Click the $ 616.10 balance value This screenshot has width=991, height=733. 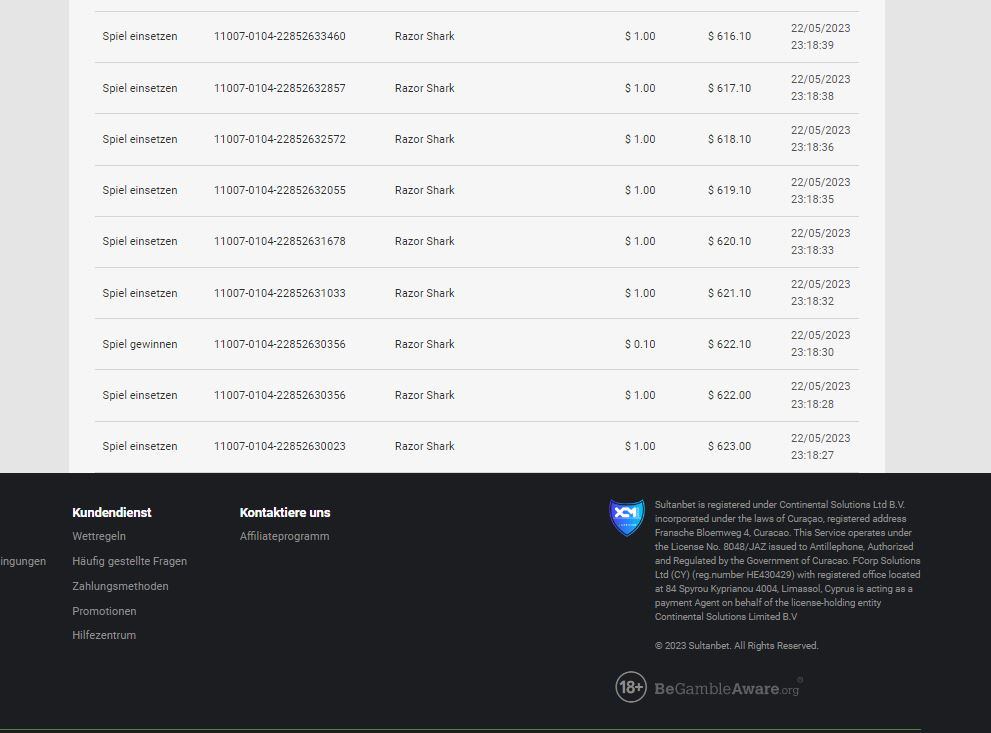[x=729, y=36]
